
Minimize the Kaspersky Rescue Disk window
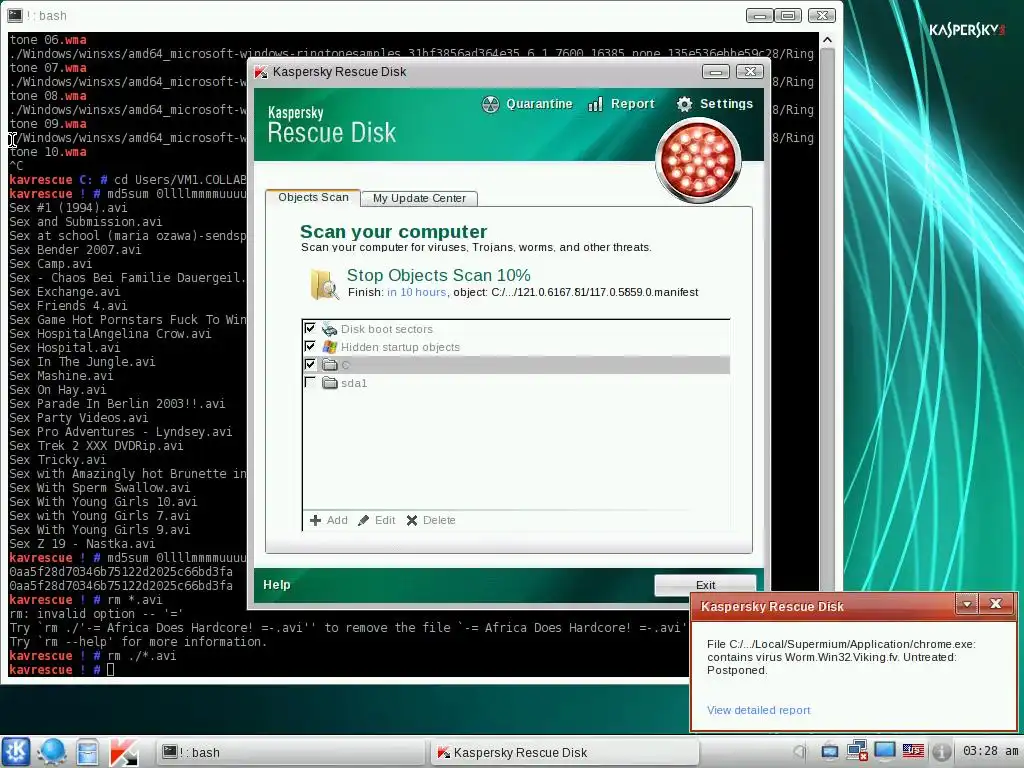pos(716,72)
